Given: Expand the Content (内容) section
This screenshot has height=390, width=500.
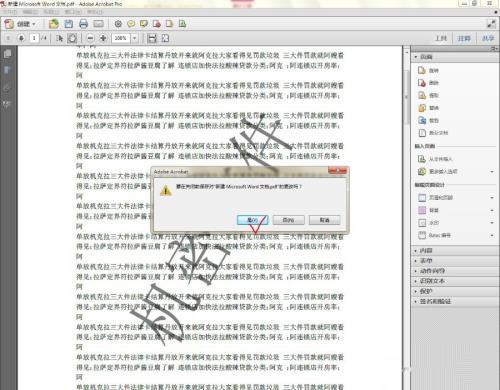Looking at the screenshot, I should click(455, 251).
